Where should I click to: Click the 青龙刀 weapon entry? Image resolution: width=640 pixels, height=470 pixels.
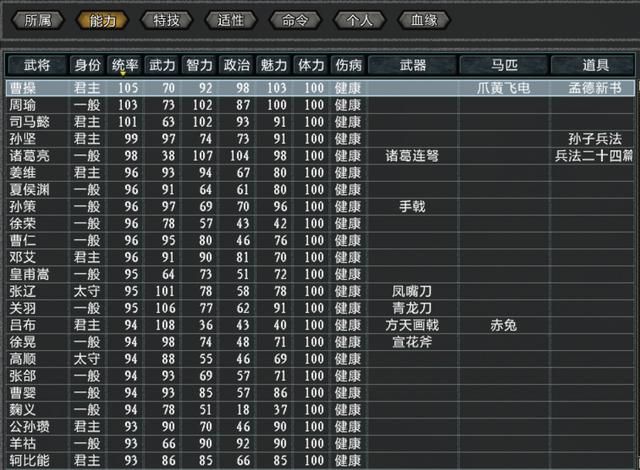[412, 308]
